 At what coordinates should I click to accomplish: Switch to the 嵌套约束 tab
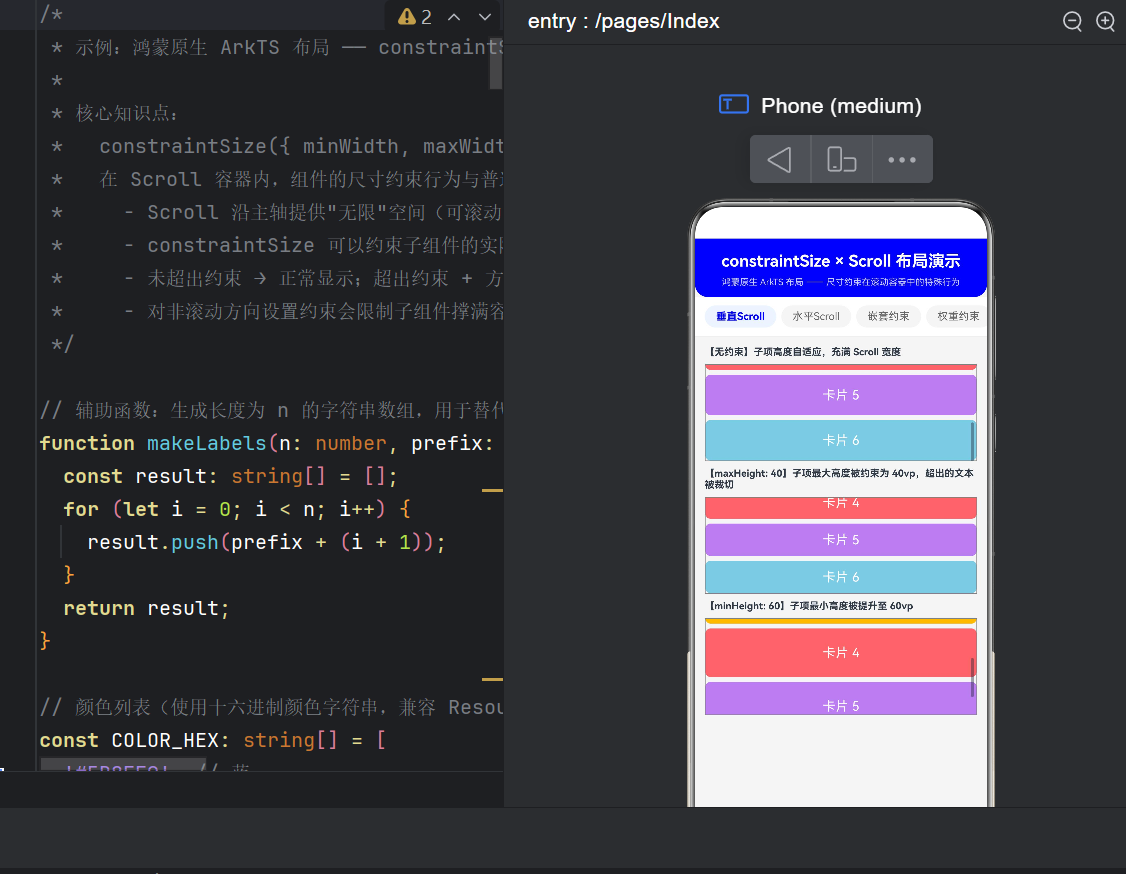tap(888, 316)
